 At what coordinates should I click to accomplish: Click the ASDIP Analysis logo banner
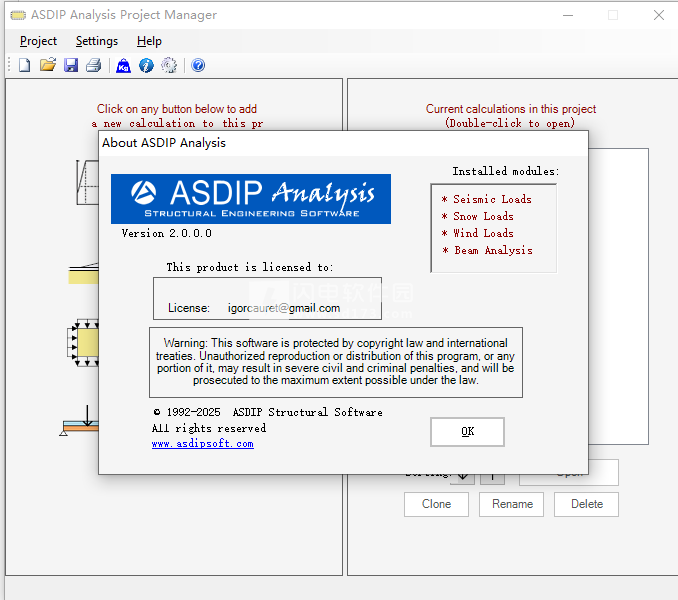[251, 199]
